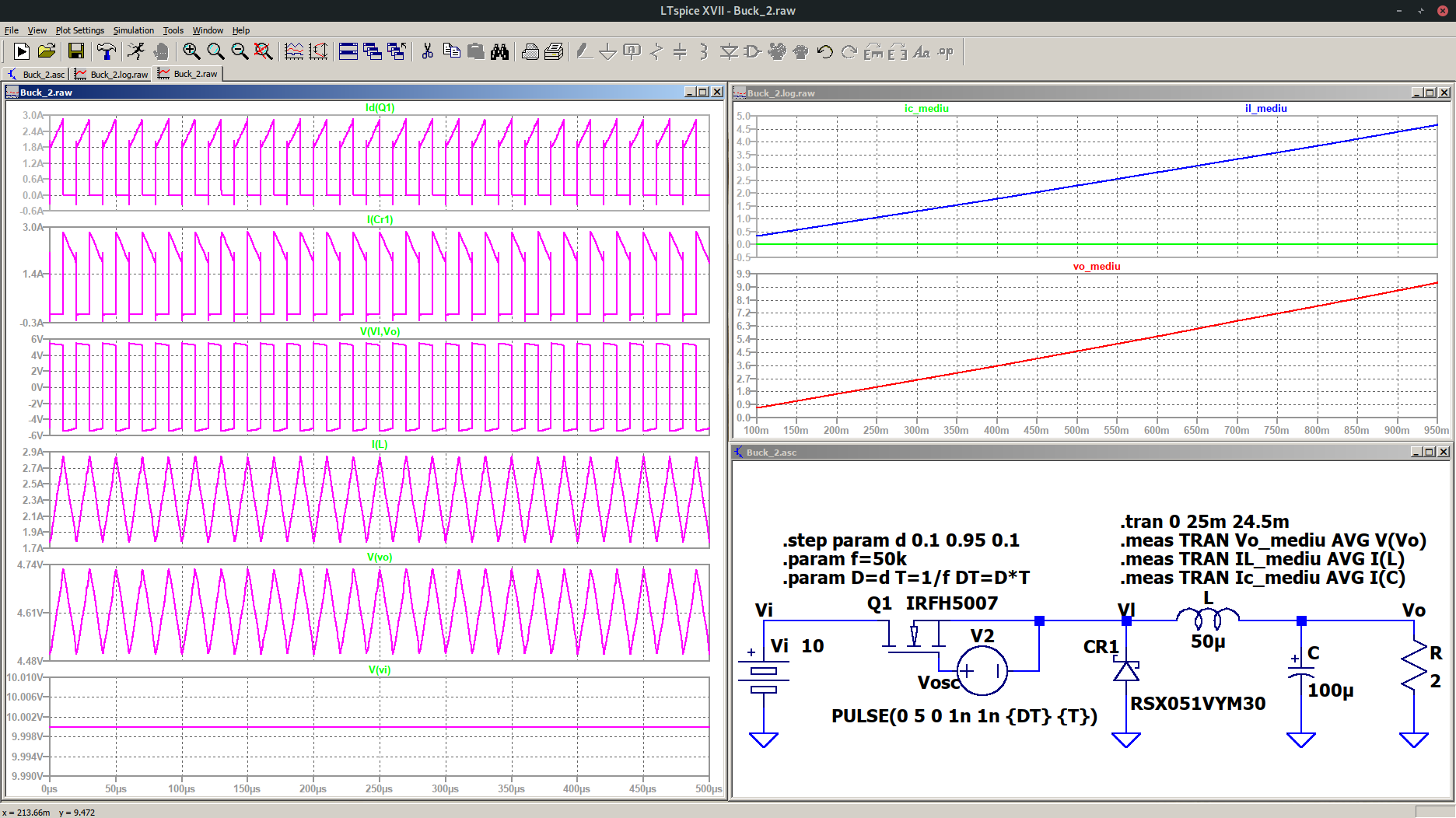Click the vo_mediu trace label
Image resolution: width=1456 pixels, height=818 pixels.
(x=1097, y=266)
